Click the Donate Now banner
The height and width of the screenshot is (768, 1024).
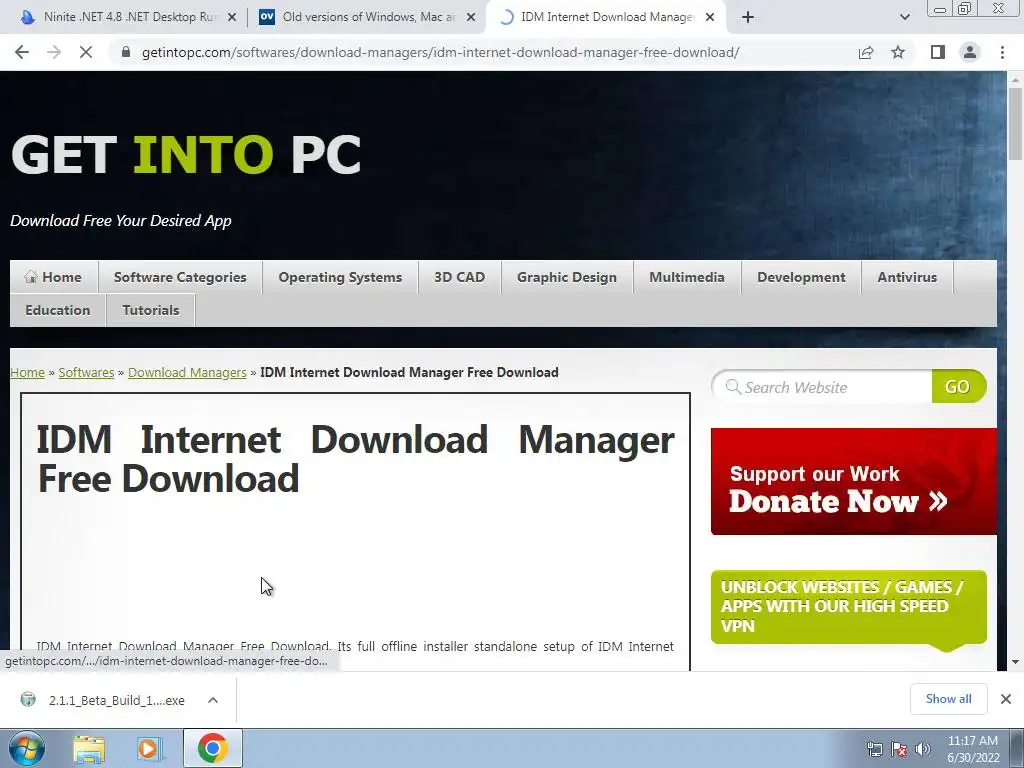pyautogui.click(x=854, y=481)
